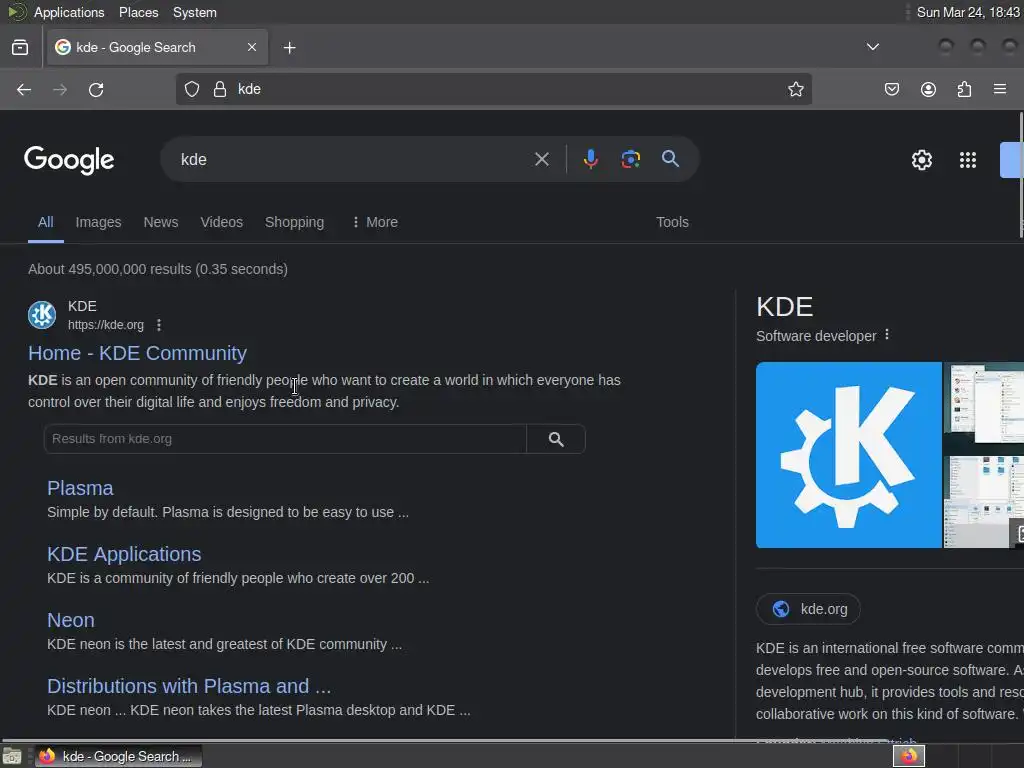The height and width of the screenshot is (768, 1024).
Task: Click the https://kde.org URL text
Action: pos(106,325)
